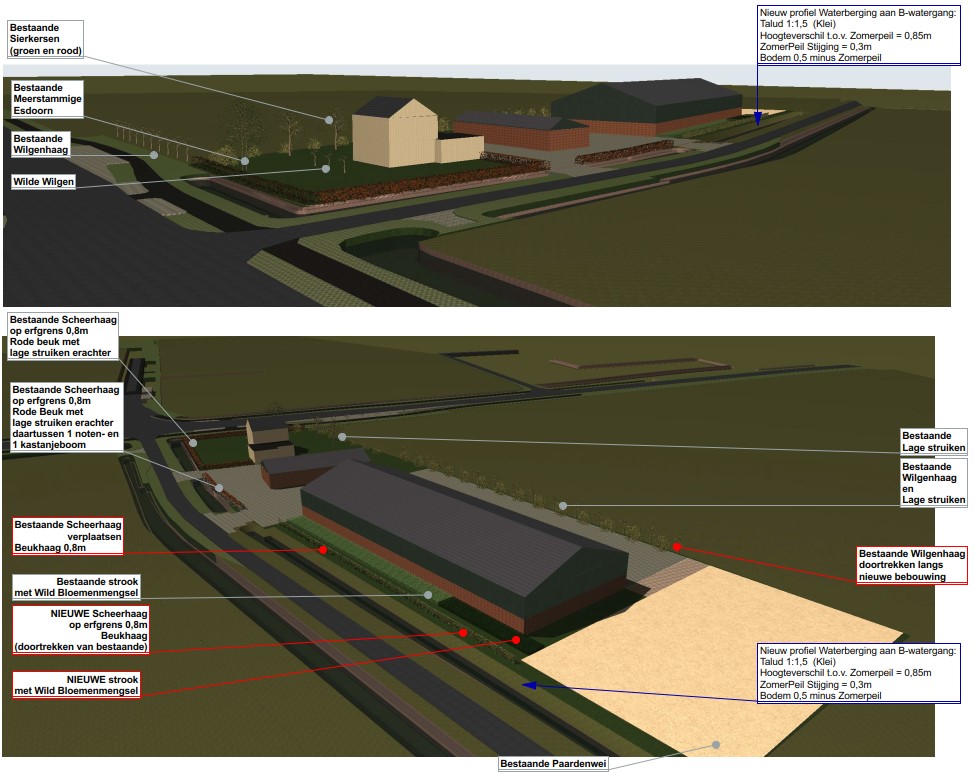This screenshot has height=774, width=974.
Task: Select the Scheerhaag label mentioning '1 kastanjeboom'
Action: pos(66,417)
